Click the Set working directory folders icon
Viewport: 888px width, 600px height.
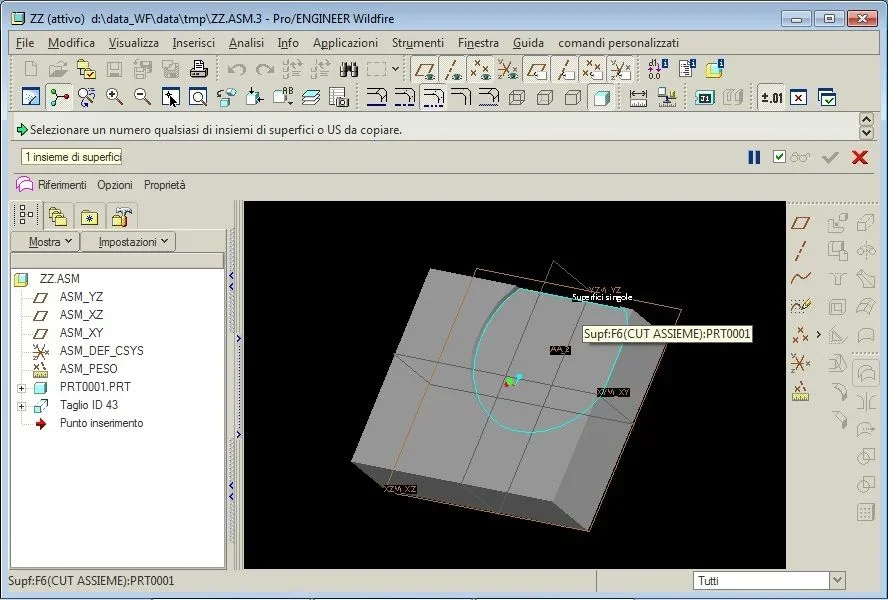(x=86, y=70)
